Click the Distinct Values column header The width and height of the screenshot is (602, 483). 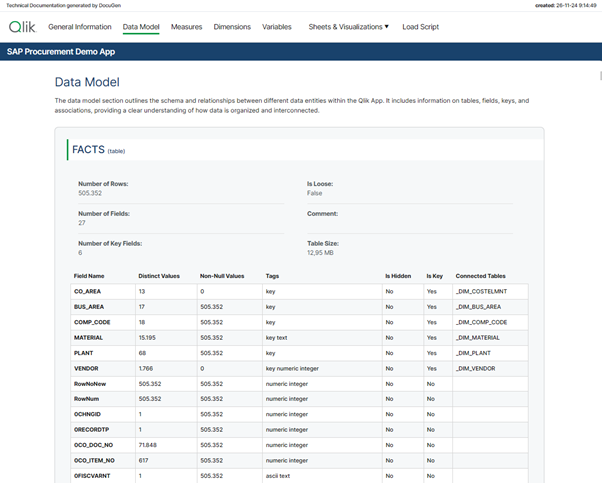click(159, 276)
